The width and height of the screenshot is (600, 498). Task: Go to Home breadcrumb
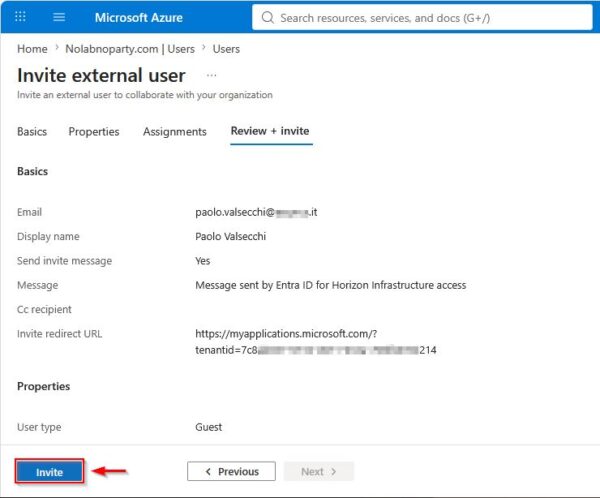click(32, 49)
